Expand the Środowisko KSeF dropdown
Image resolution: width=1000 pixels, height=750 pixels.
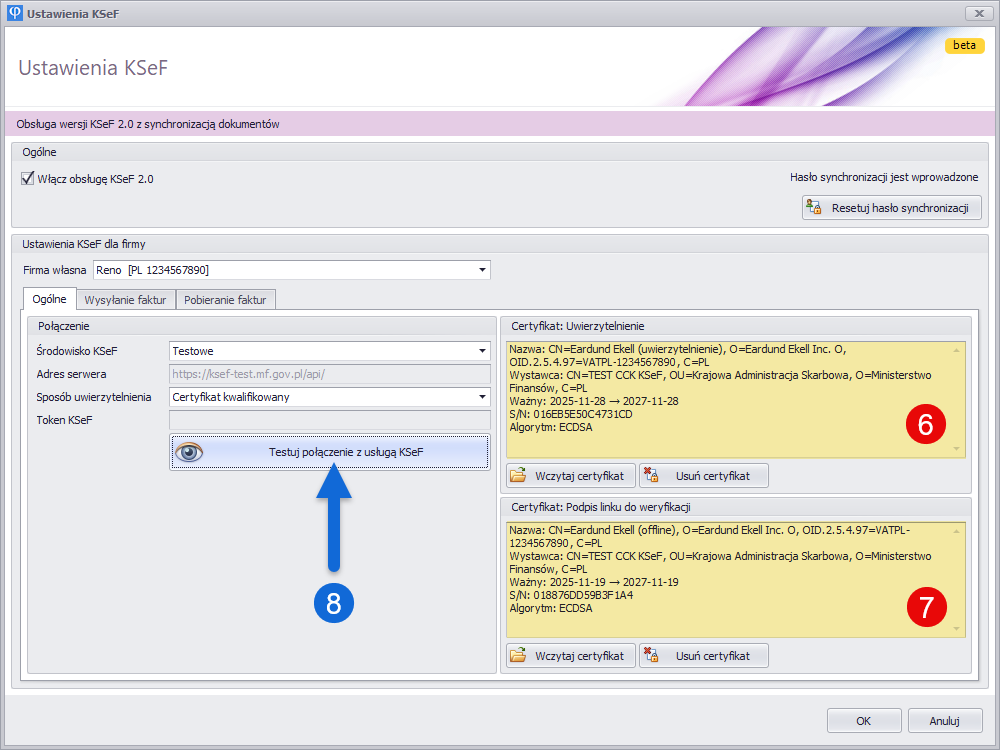[x=482, y=351]
